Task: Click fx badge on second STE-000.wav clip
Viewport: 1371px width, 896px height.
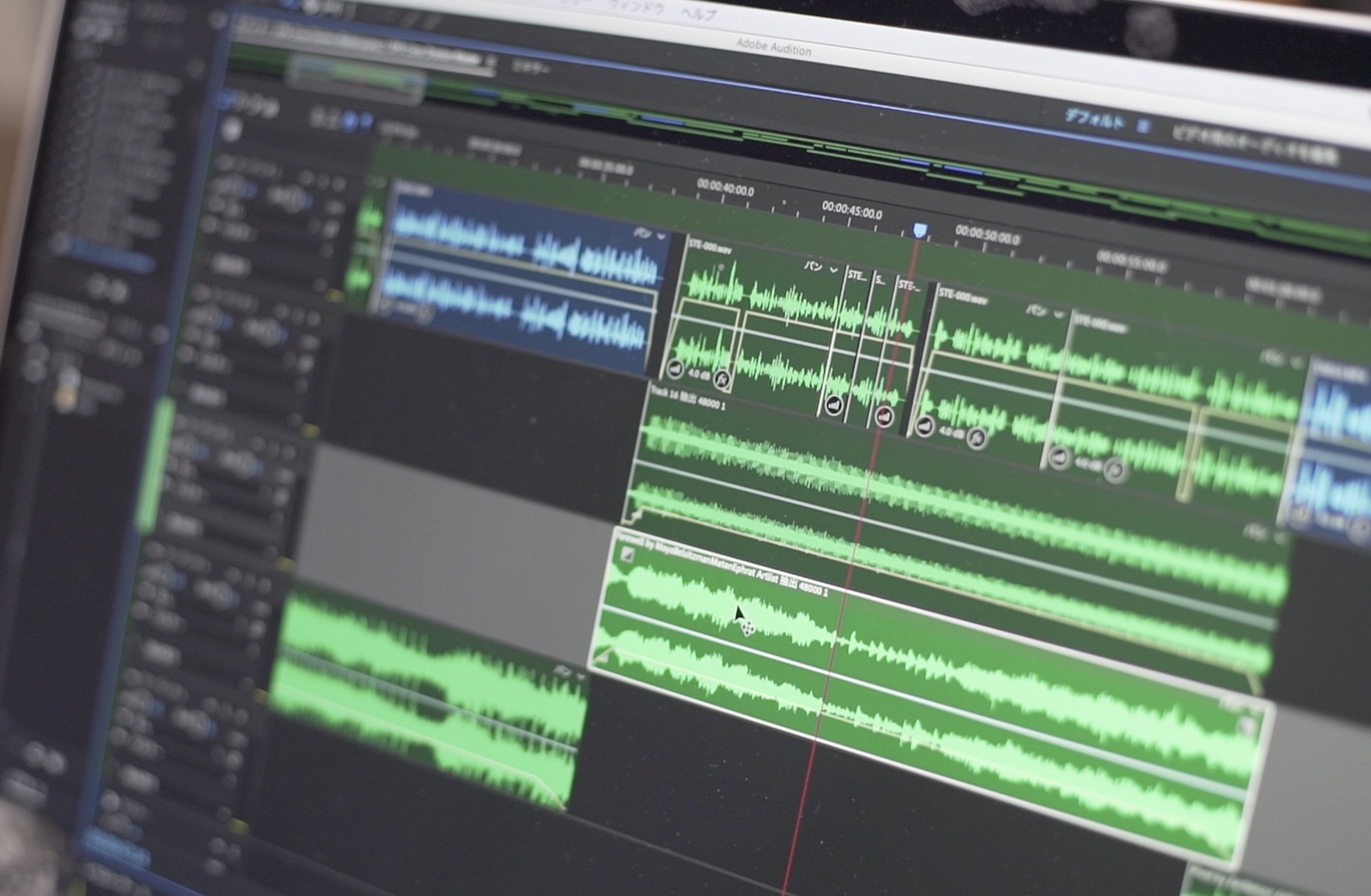Action: [x=976, y=437]
